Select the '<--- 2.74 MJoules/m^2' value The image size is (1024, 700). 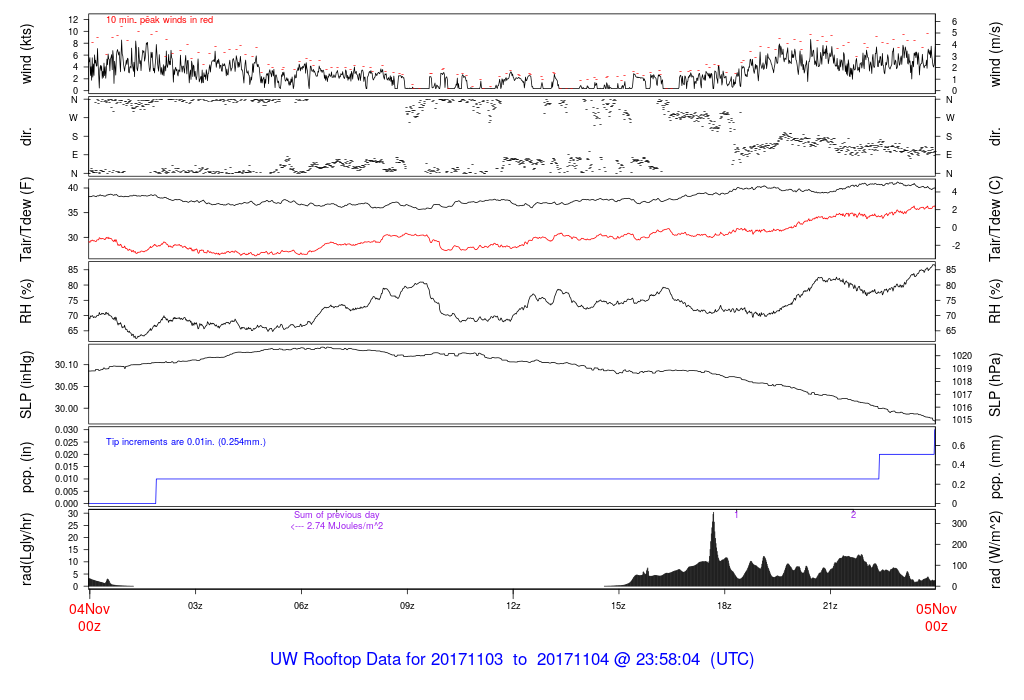click(336, 526)
